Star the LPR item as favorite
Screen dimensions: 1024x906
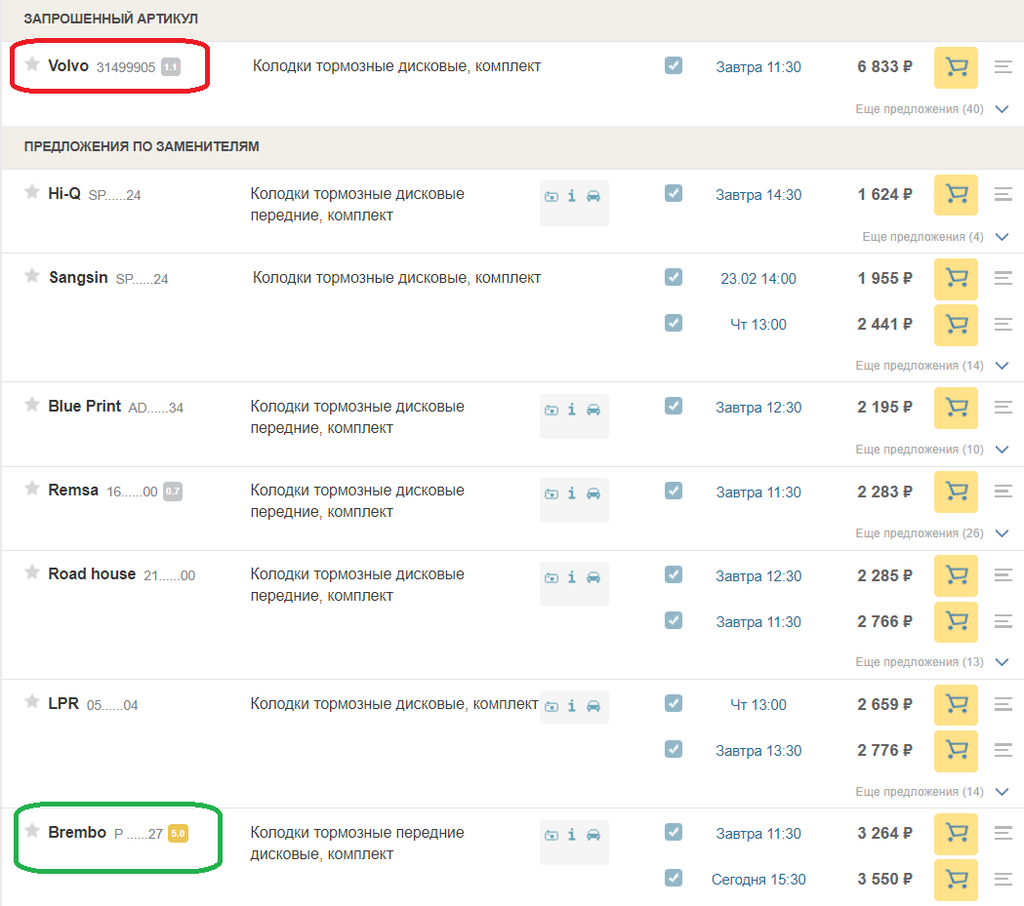point(31,702)
